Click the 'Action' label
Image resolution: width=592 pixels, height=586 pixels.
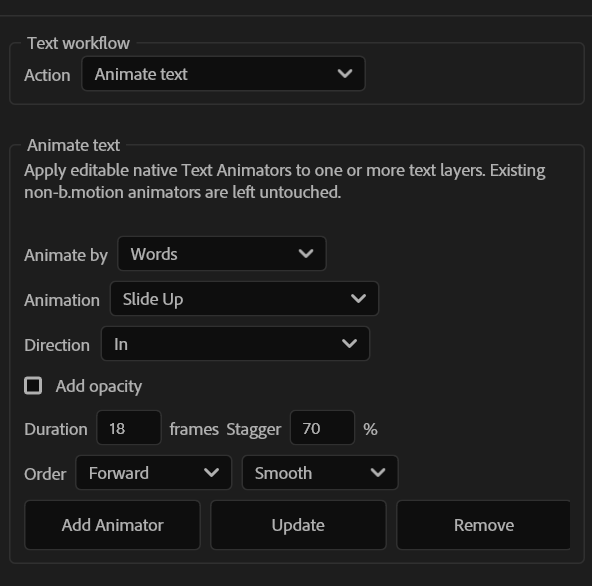[x=47, y=75]
